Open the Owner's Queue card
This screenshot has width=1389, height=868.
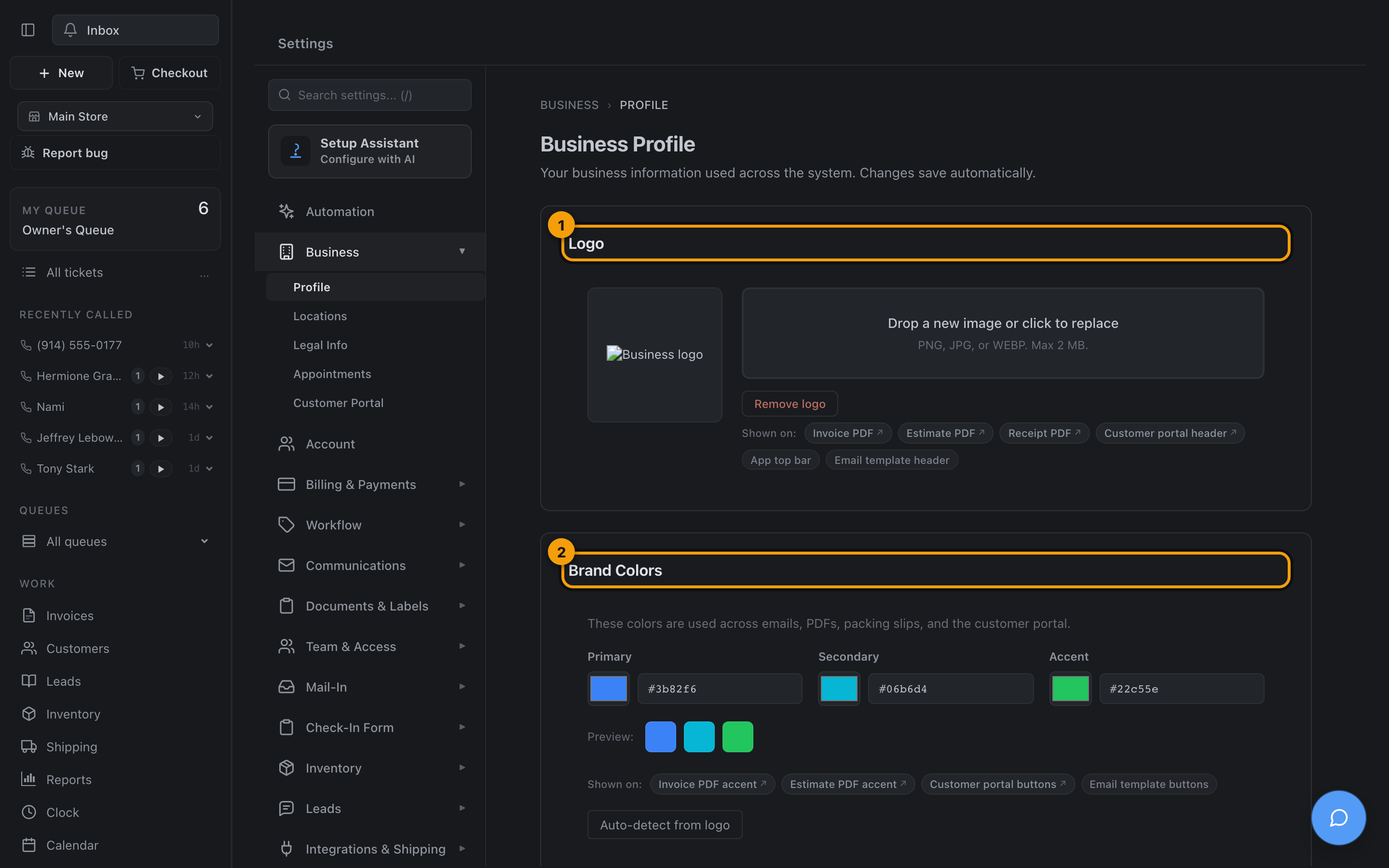point(115,219)
